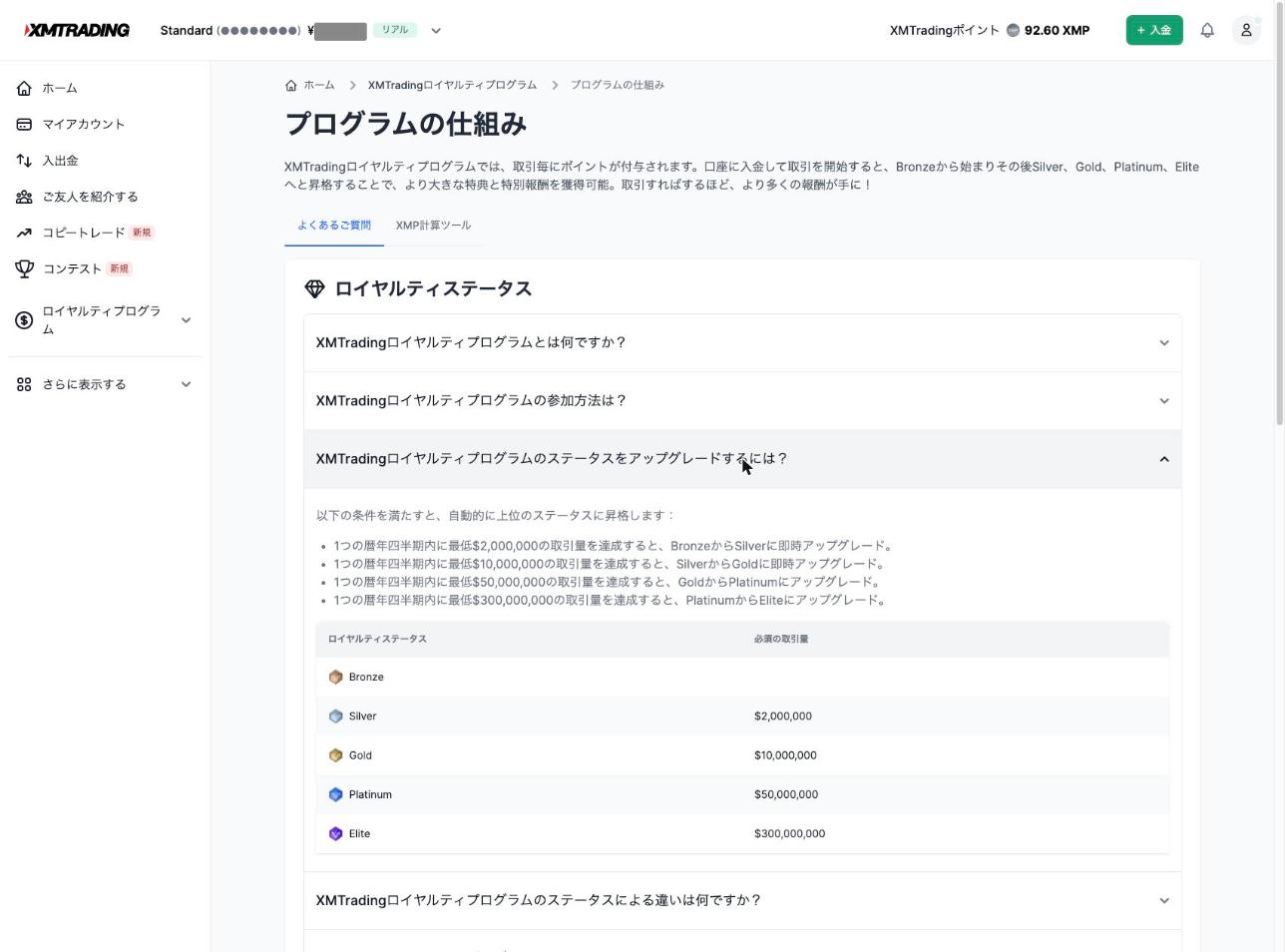Click the ロイヤルティステータス table column header
The width and height of the screenshot is (1285, 952).
[377, 639]
